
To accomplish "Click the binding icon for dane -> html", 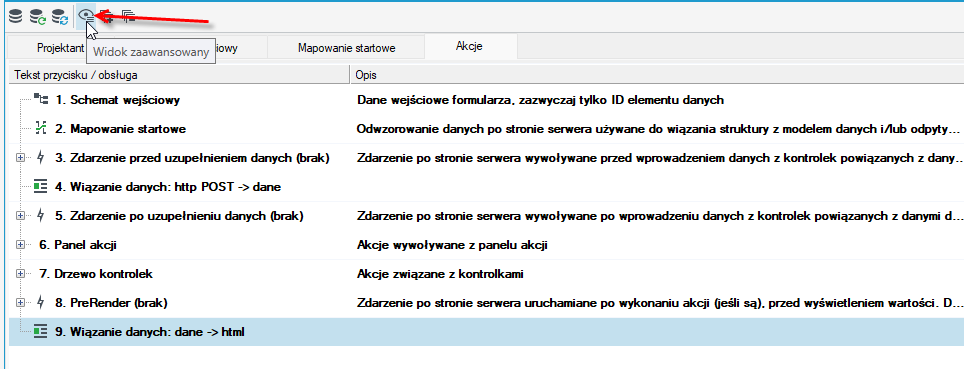I will 41,332.
